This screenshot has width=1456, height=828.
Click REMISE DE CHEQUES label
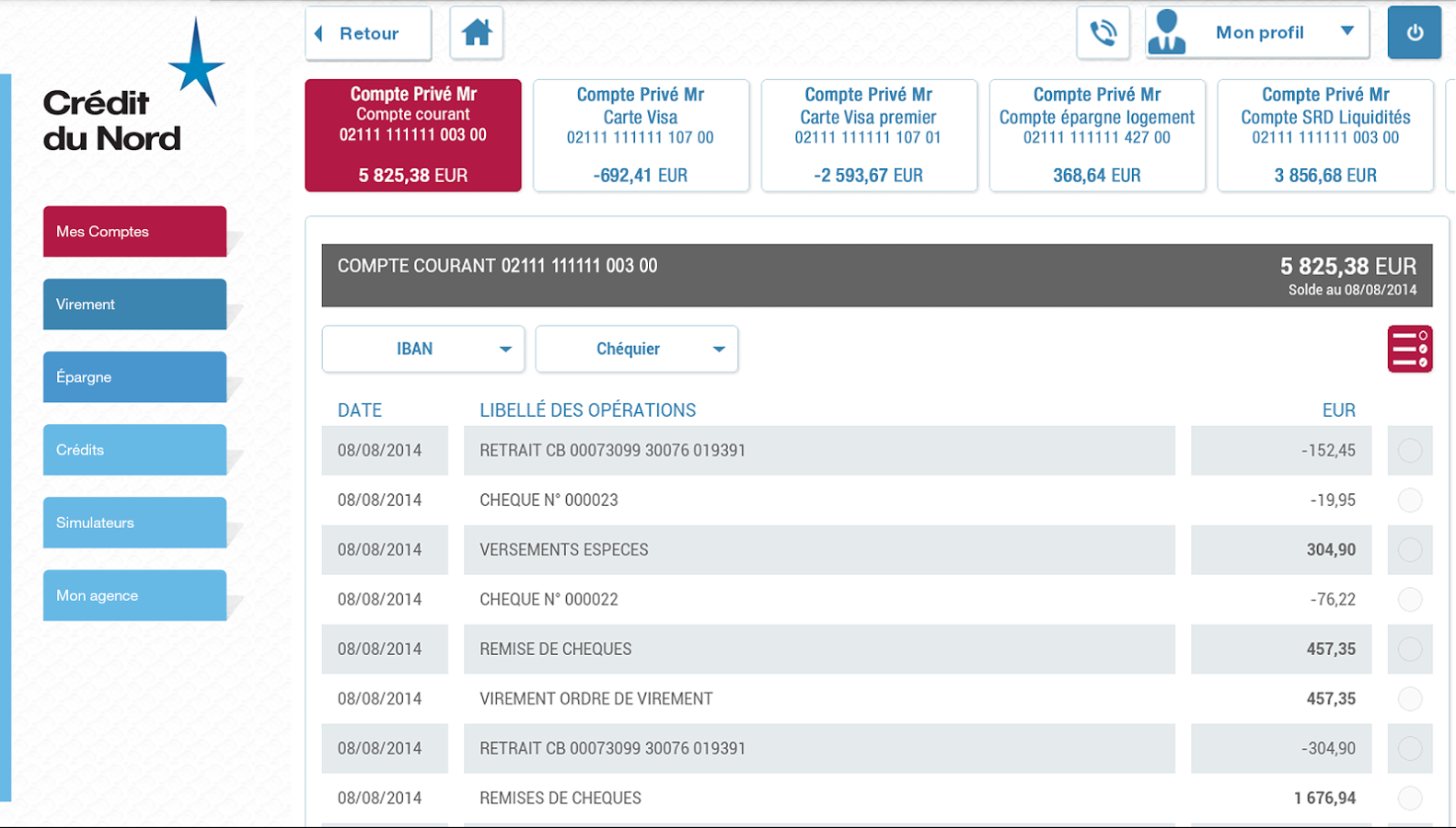pyautogui.click(x=556, y=650)
